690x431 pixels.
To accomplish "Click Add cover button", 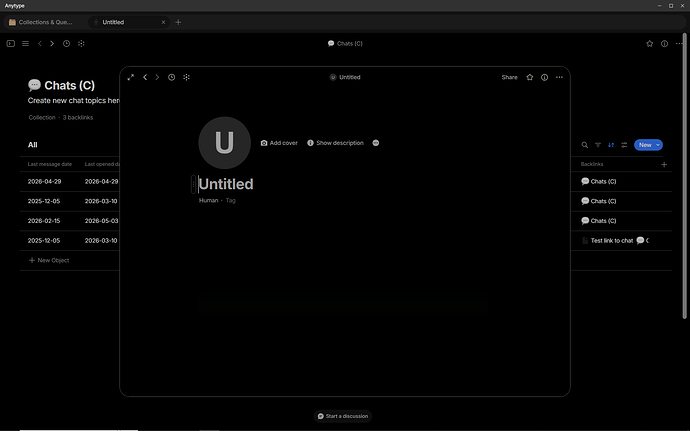I will click(x=279, y=143).
